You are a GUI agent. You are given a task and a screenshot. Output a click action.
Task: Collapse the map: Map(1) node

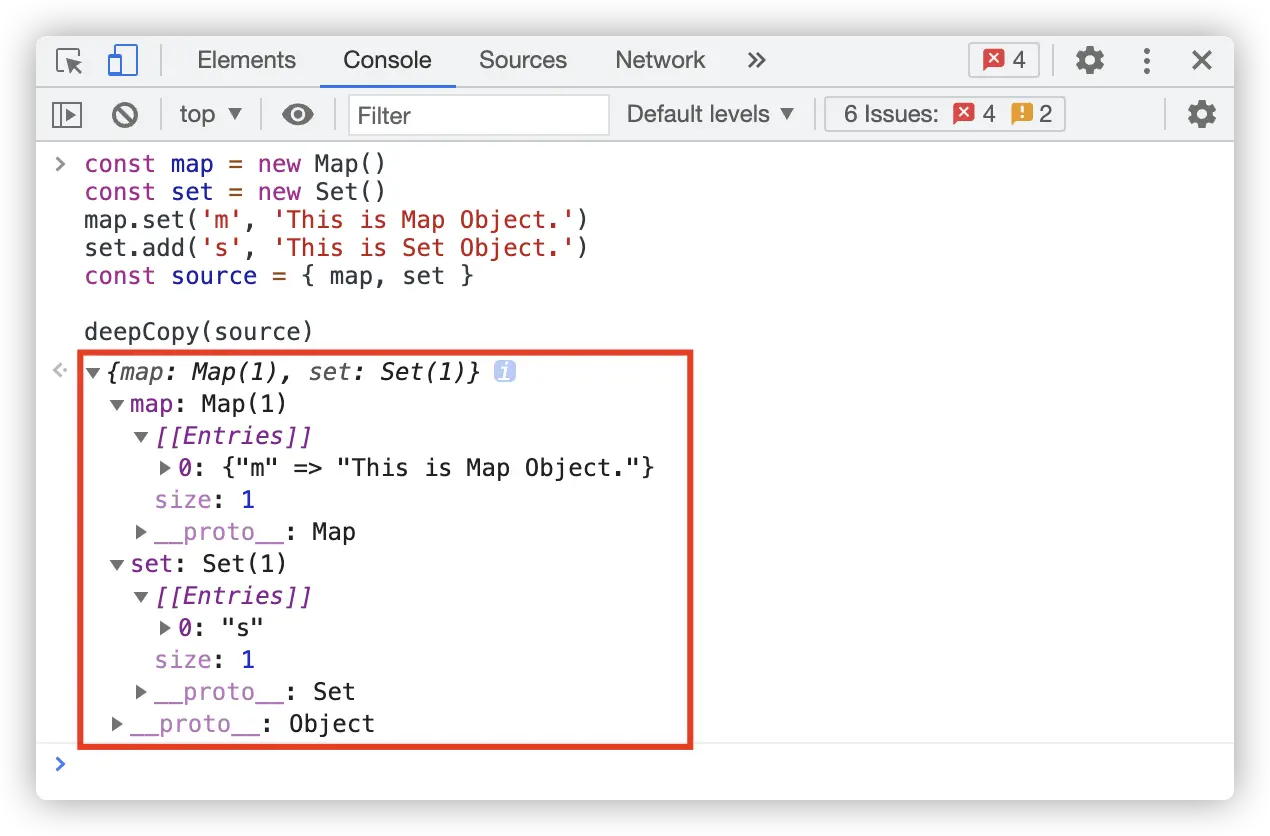click(x=117, y=405)
